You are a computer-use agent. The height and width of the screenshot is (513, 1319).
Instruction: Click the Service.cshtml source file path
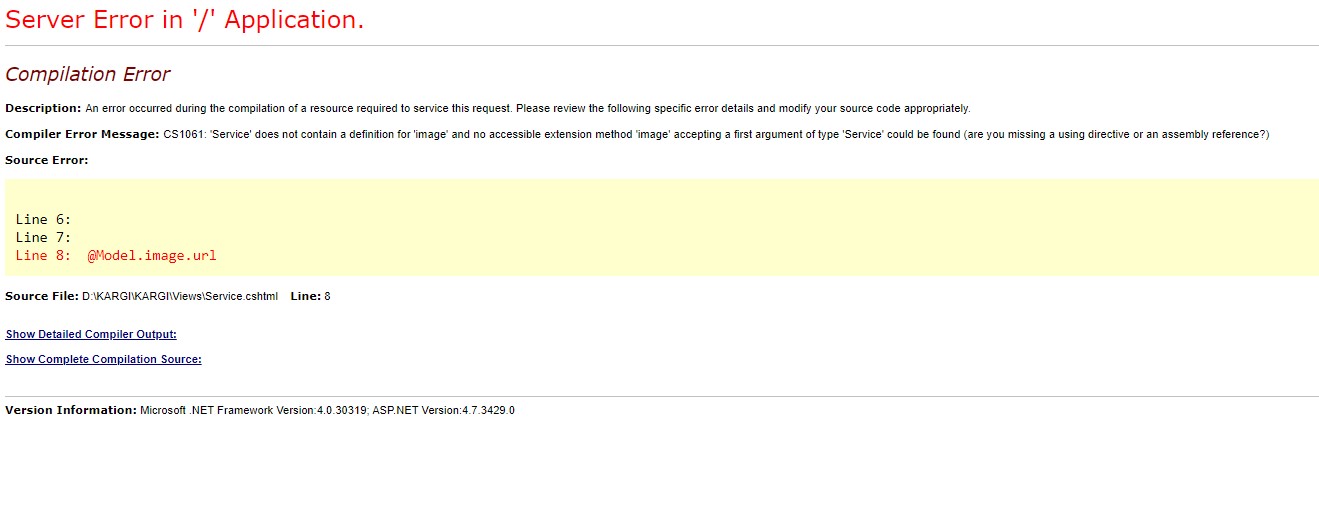point(180,296)
